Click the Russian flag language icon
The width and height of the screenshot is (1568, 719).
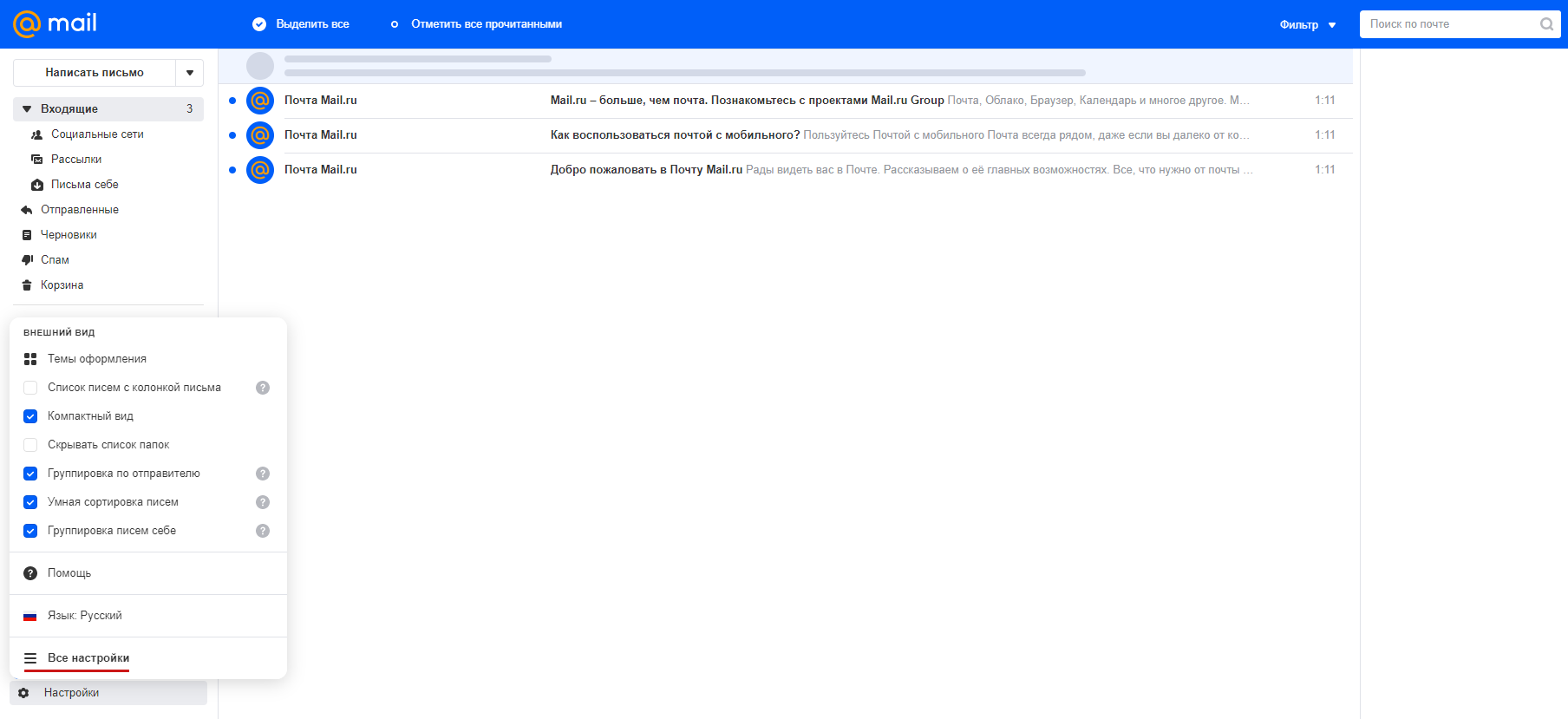tap(30, 616)
